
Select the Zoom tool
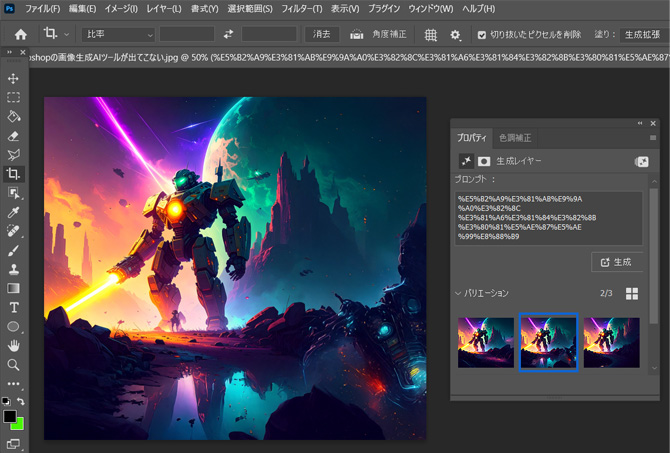coord(13,365)
